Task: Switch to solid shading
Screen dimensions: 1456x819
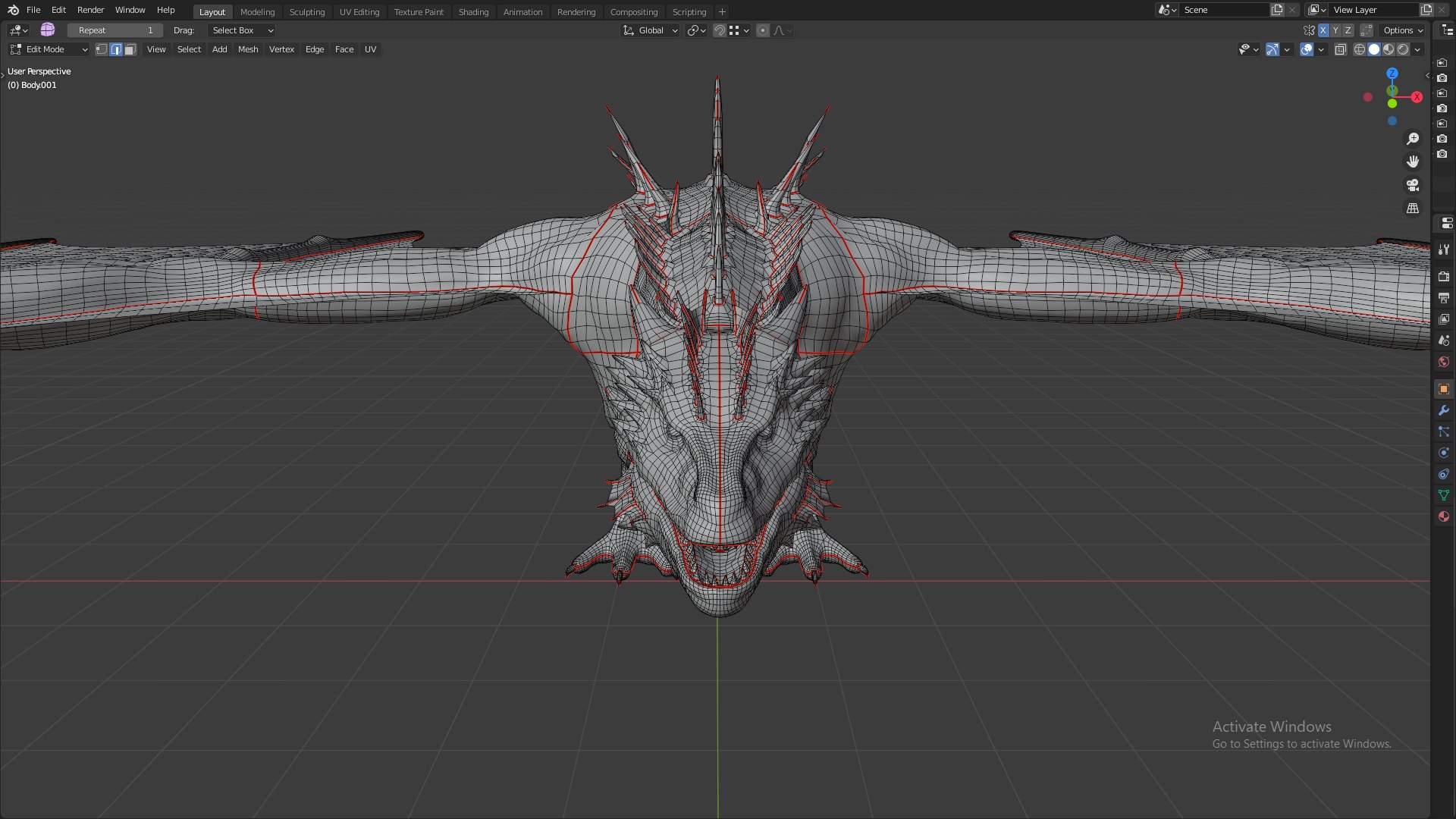Action: [x=1374, y=49]
